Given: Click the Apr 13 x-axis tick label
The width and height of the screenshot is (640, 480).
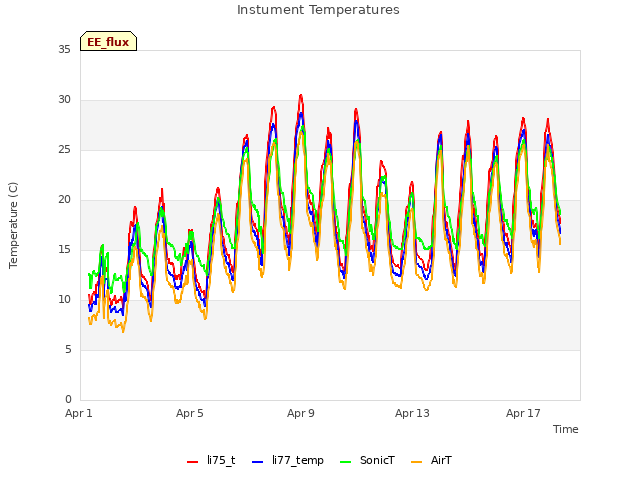Looking at the screenshot, I should click(x=412, y=413).
